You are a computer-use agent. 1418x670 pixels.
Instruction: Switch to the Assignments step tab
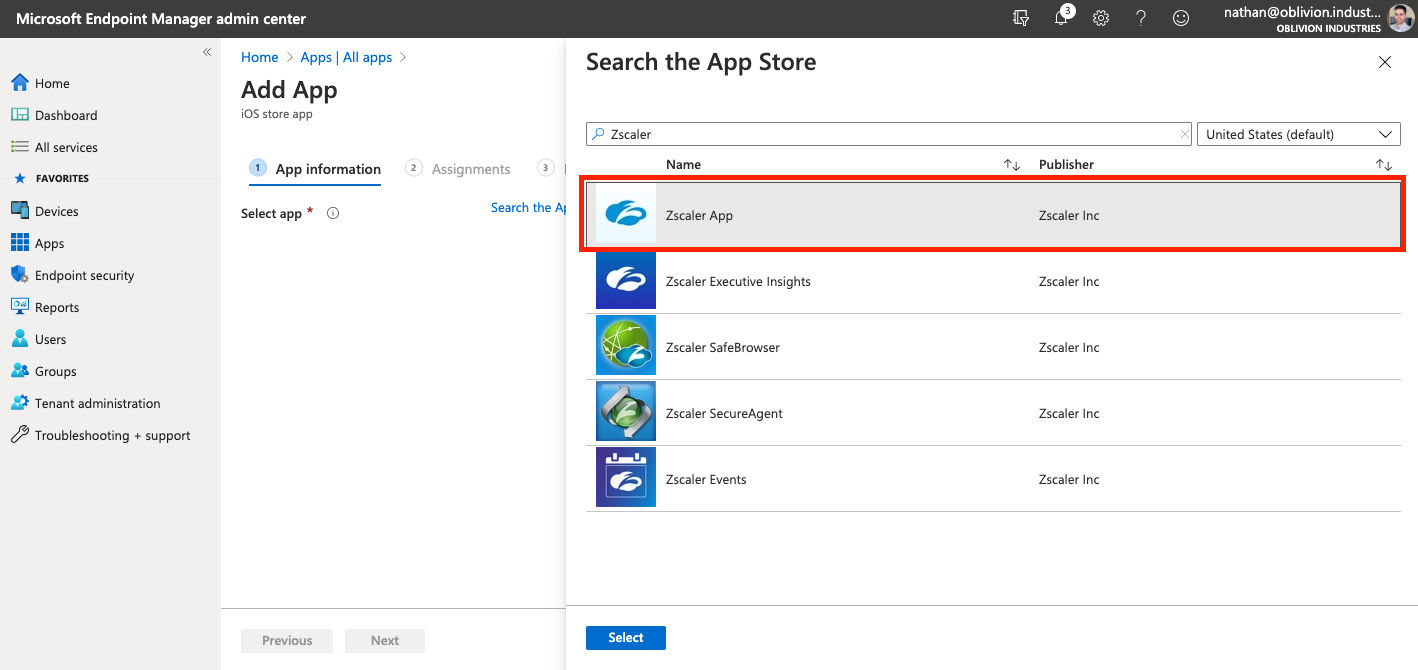click(x=470, y=169)
